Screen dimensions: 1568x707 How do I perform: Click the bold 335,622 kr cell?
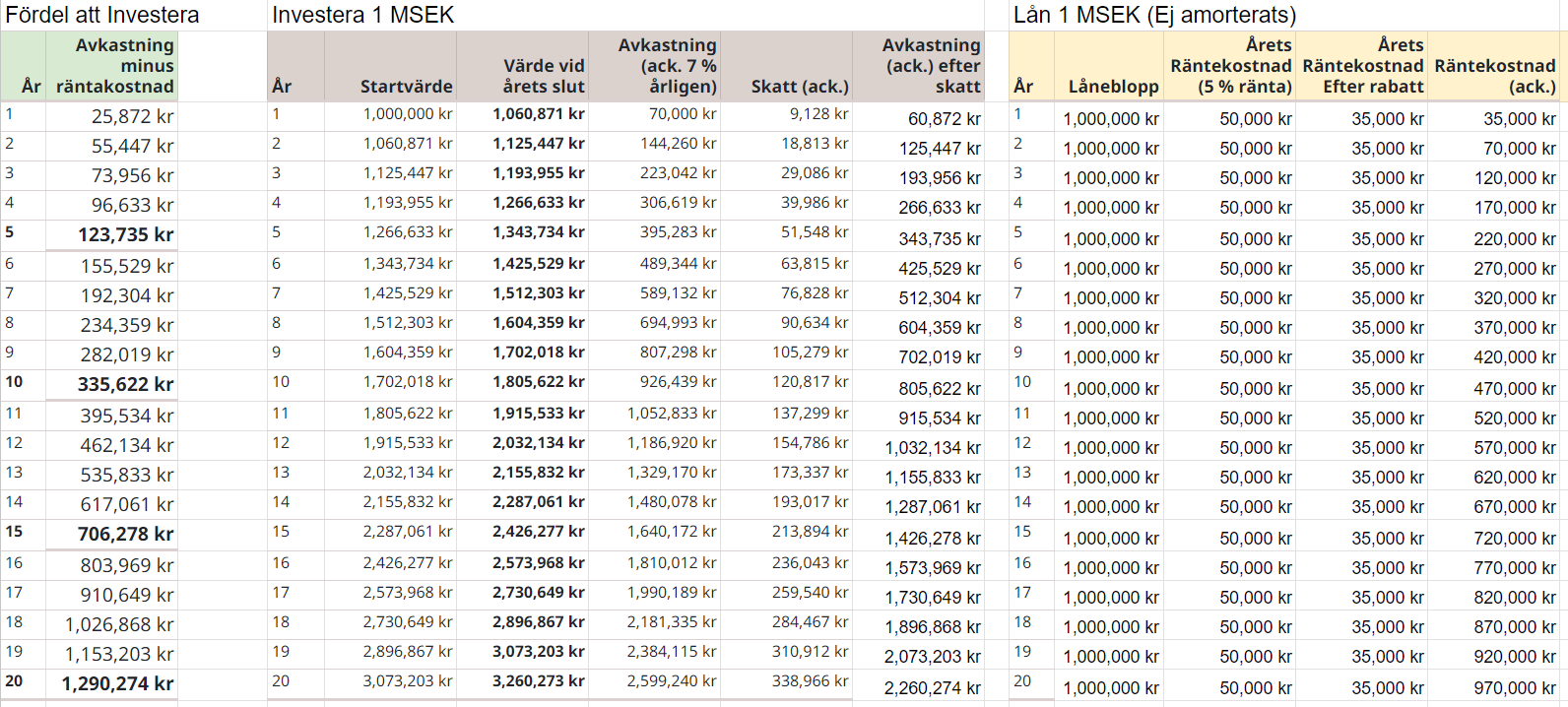pyautogui.click(x=125, y=385)
